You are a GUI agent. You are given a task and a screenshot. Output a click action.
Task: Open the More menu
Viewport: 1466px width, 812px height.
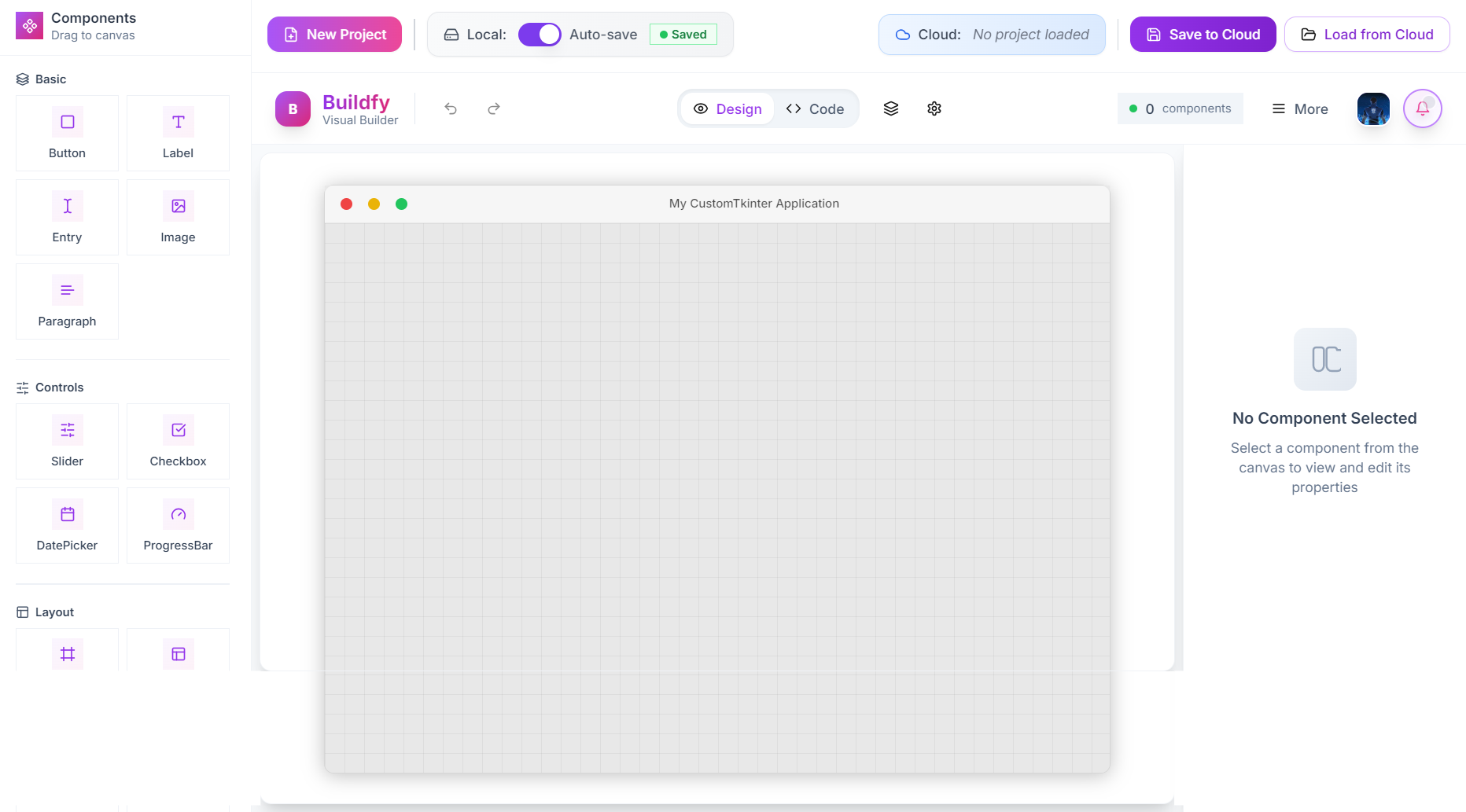(x=1299, y=108)
